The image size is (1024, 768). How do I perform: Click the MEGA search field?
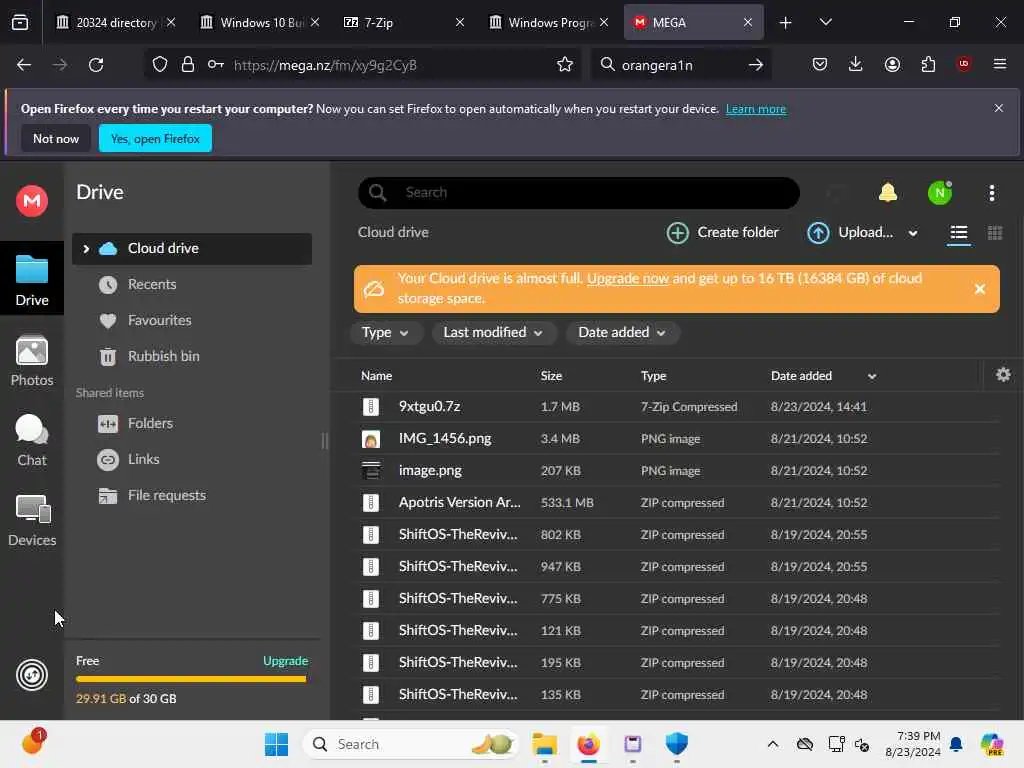click(x=579, y=193)
